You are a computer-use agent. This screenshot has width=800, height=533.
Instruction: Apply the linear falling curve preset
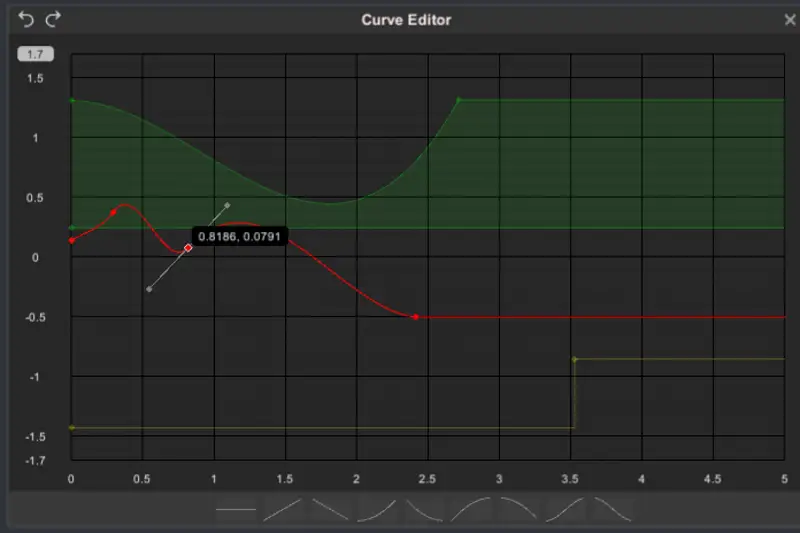coord(330,509)
